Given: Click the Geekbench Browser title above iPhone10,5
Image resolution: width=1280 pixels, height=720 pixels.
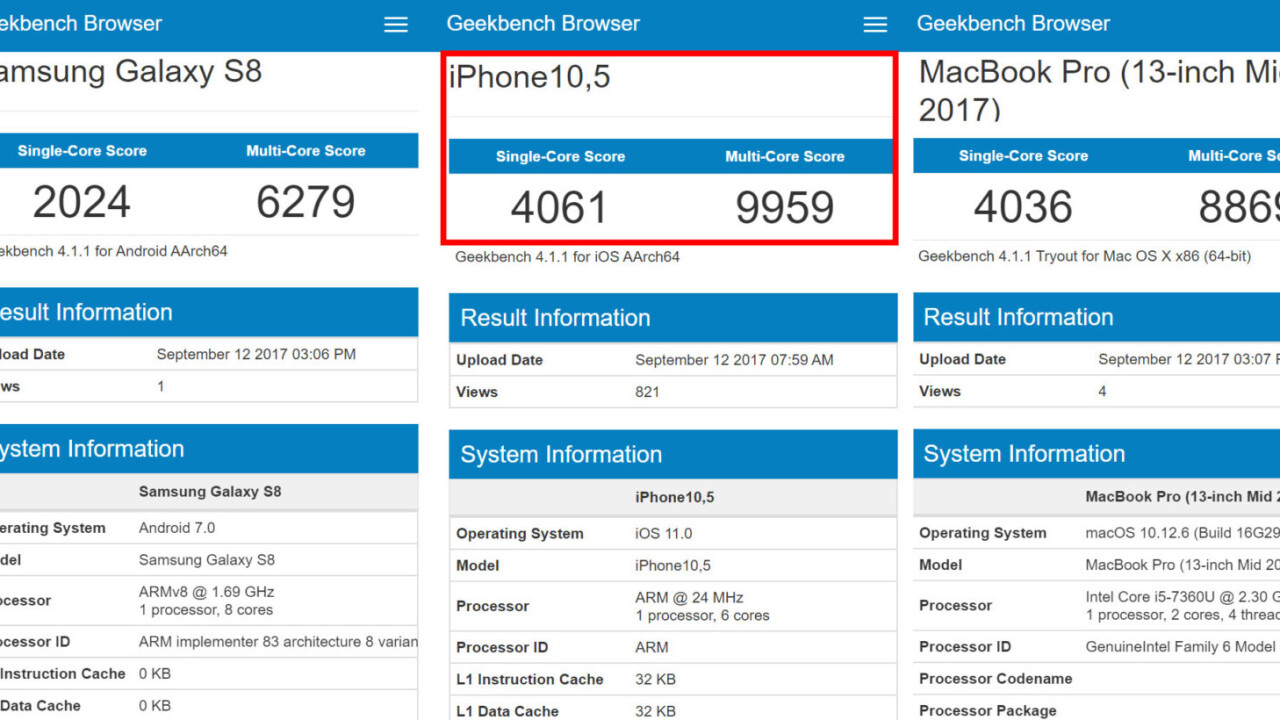Looking at the screenshot, I should click(543, 24).
